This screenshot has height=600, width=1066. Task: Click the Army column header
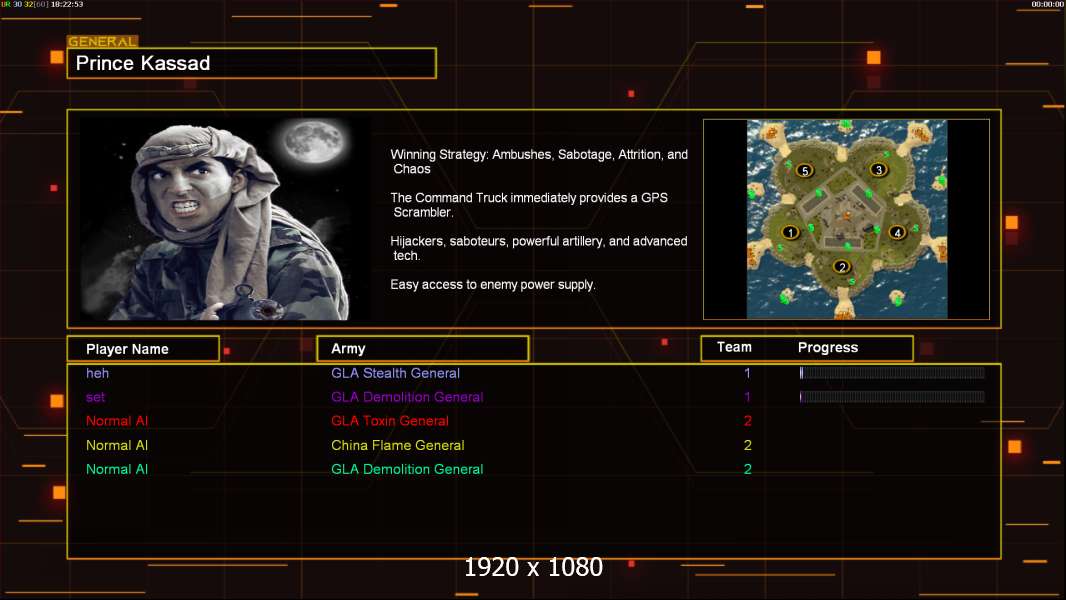pos(423,349)
